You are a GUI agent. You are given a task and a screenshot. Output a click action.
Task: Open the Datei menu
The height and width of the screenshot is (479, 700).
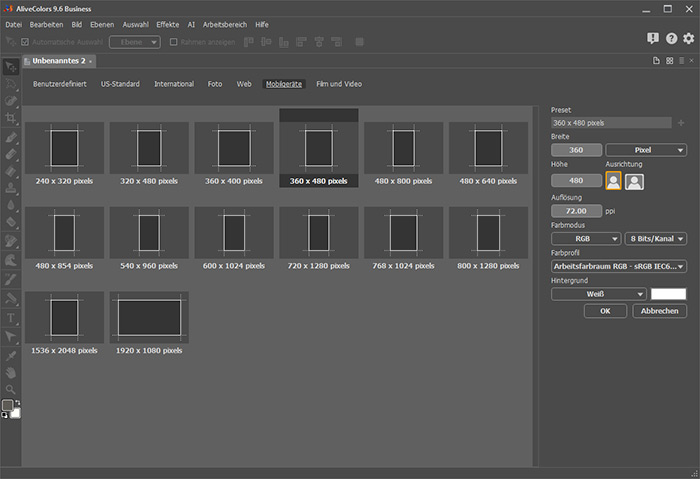click(13, 25)
